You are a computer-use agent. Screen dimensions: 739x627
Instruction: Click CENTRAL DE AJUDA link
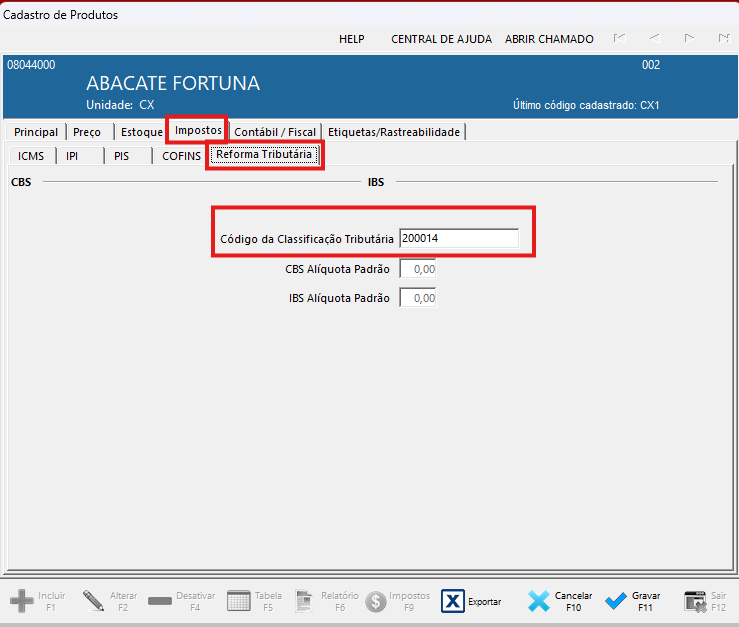pos(441,39)
